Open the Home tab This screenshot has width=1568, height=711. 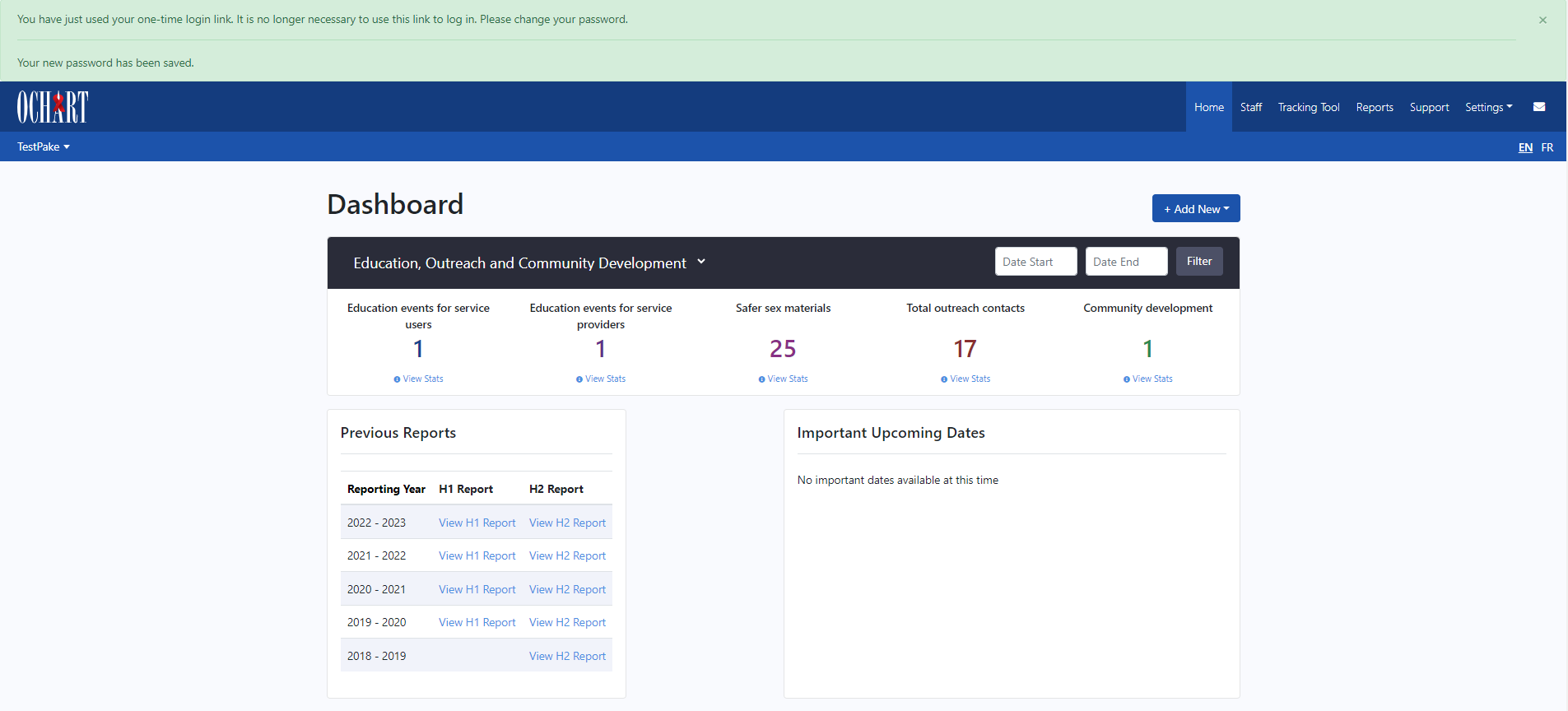coord(1208,107)
